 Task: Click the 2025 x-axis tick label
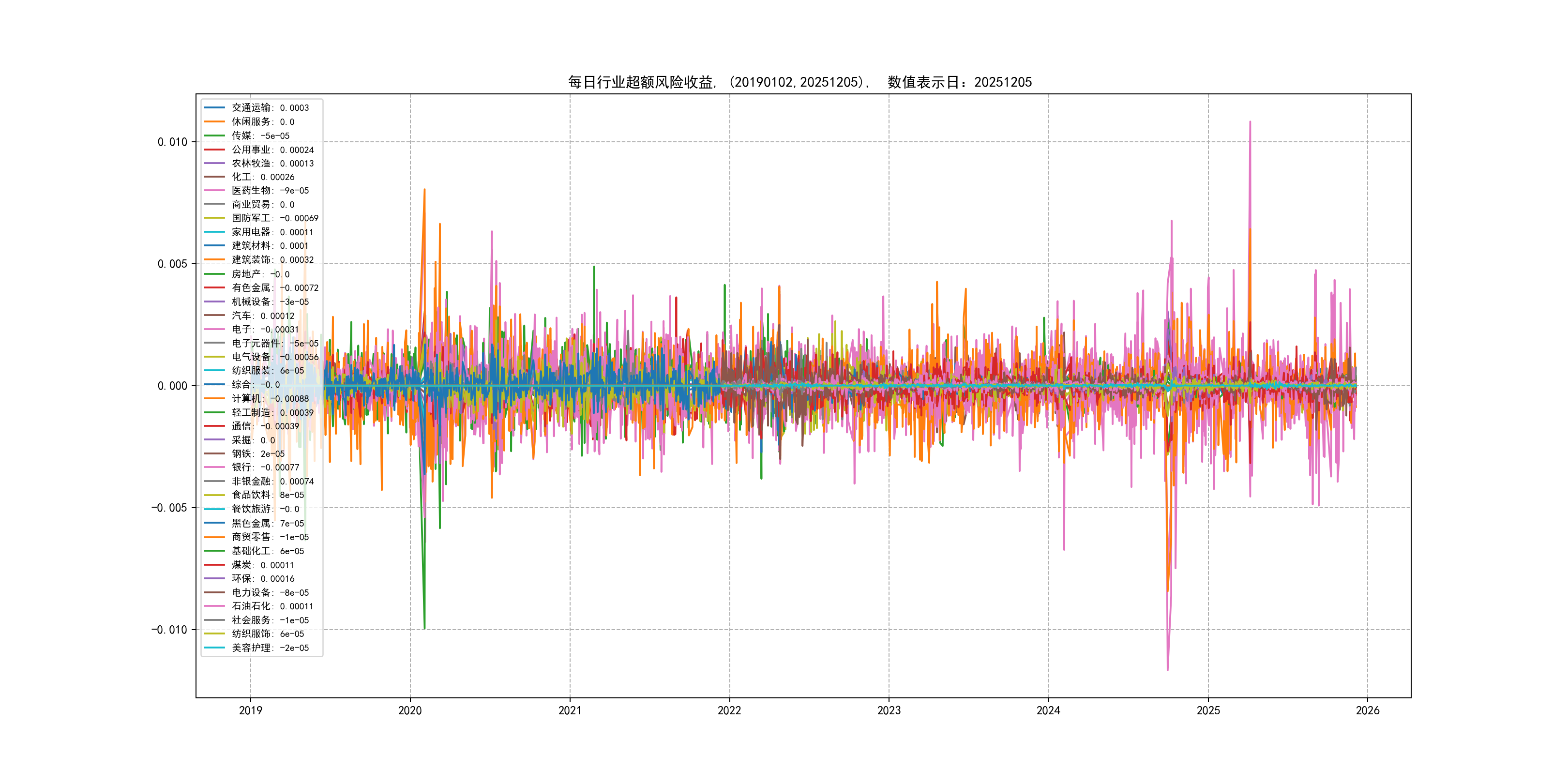tap(1207, 710)
